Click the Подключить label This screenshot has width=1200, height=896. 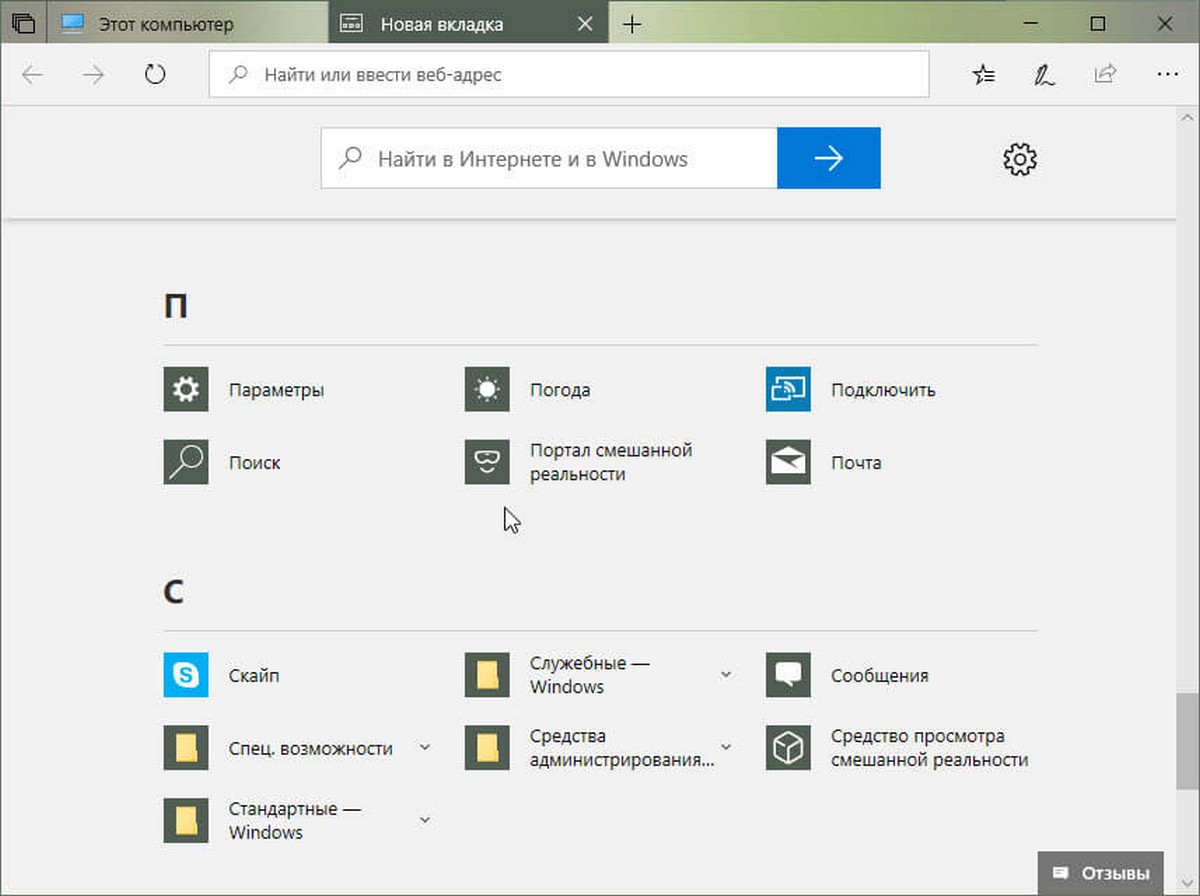pyautogui.click(x=883, y=390)
